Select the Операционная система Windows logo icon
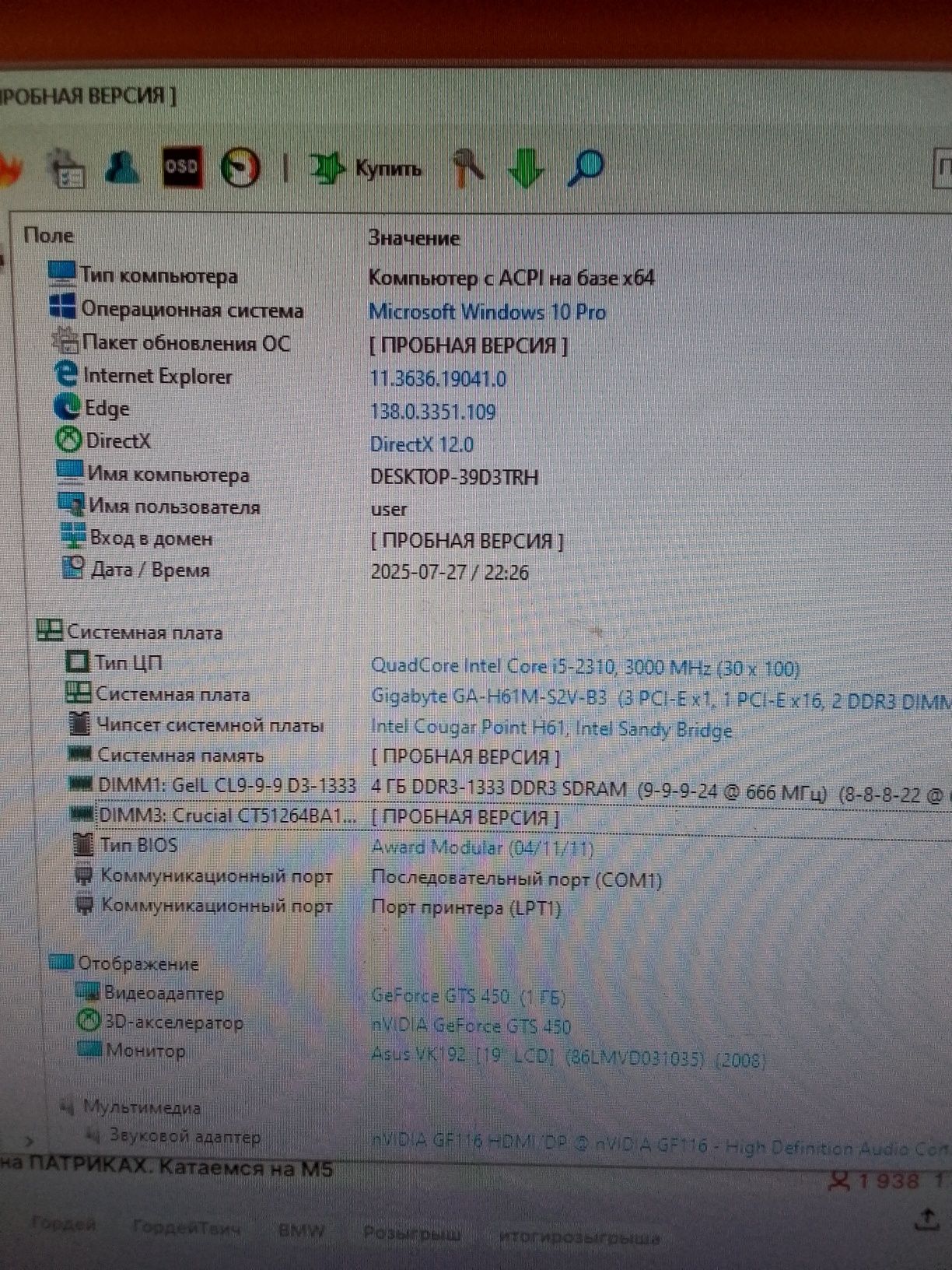The width and height of the screenshot is (952, 1270). [62, 307]
